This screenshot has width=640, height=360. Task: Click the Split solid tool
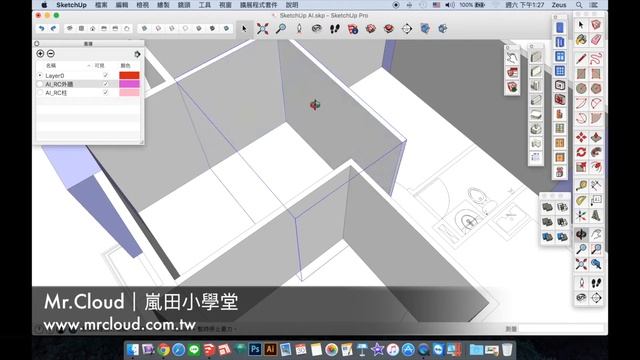[x=562, y=237]
